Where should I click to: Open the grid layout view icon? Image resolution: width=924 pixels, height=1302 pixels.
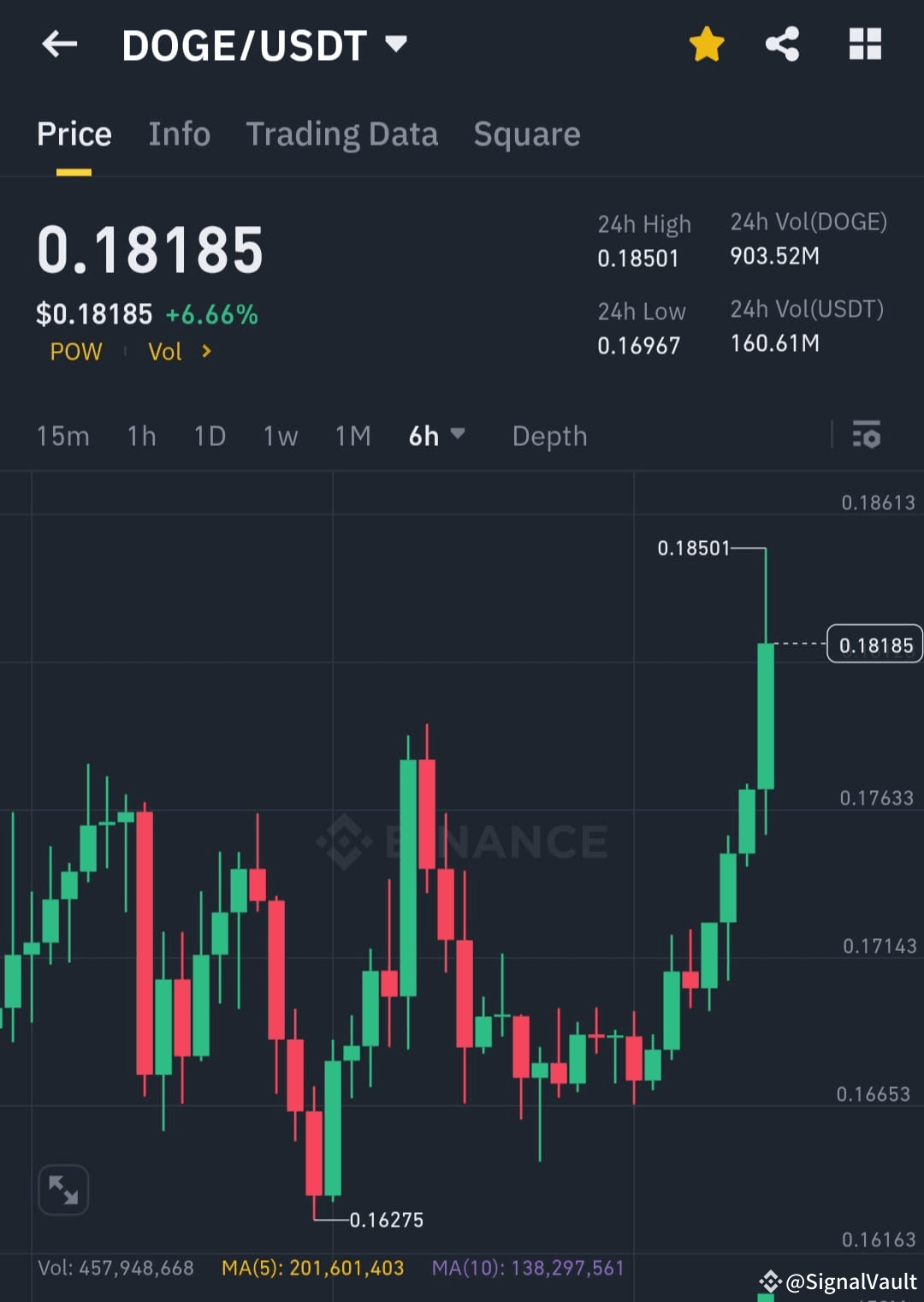point(864,45)
